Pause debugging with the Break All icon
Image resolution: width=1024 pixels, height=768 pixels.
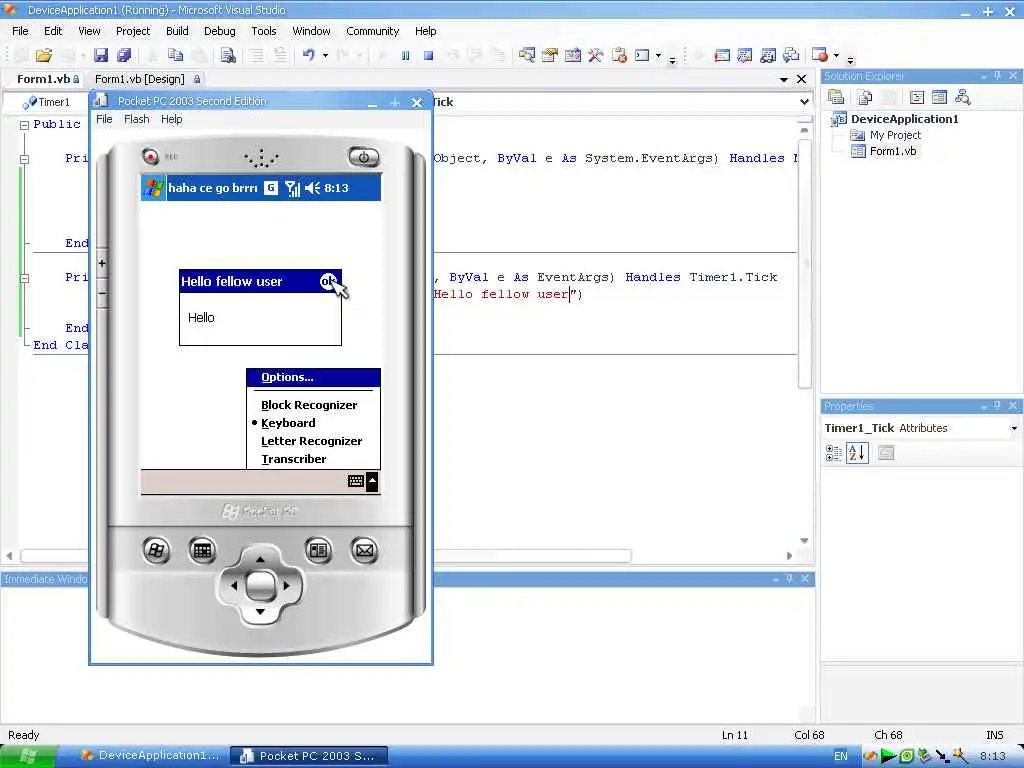point(406,56)
